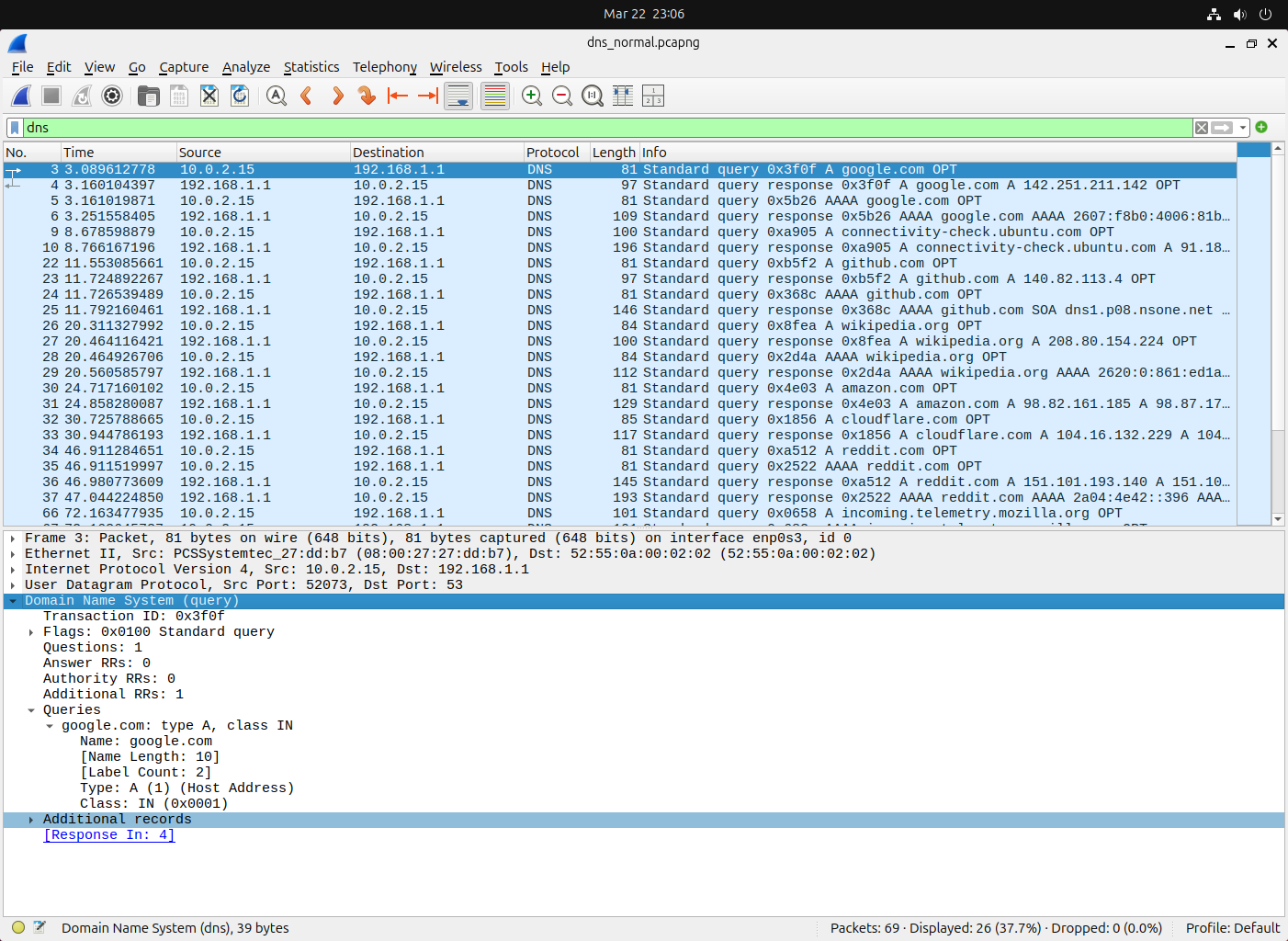The height and width of the screenshot is (941, 1288).
Task: Open the Capture menu
Action: pyautogui.click(x=184, y=67)
